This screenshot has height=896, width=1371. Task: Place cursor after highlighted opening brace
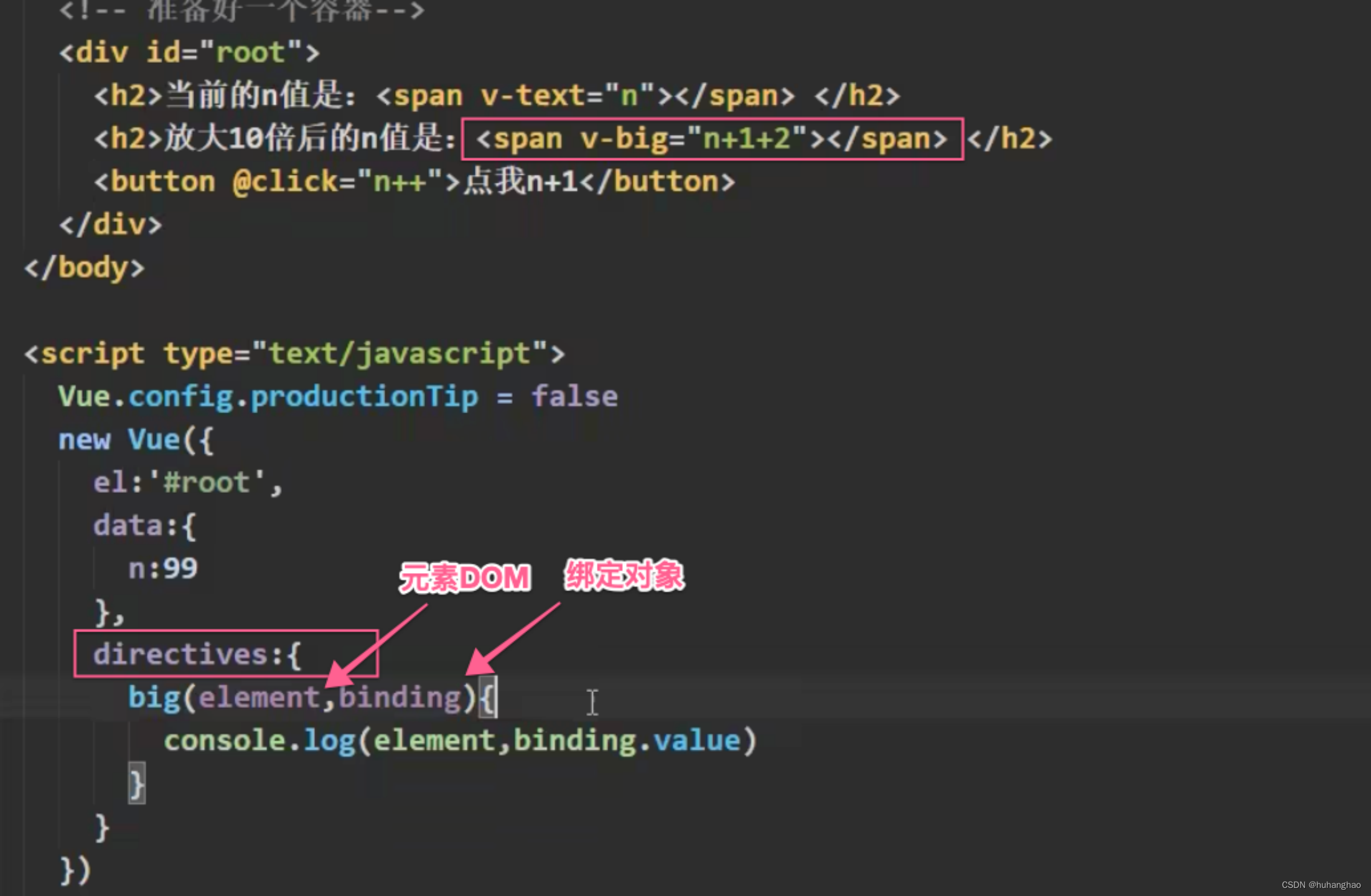(x=497, y=698)
